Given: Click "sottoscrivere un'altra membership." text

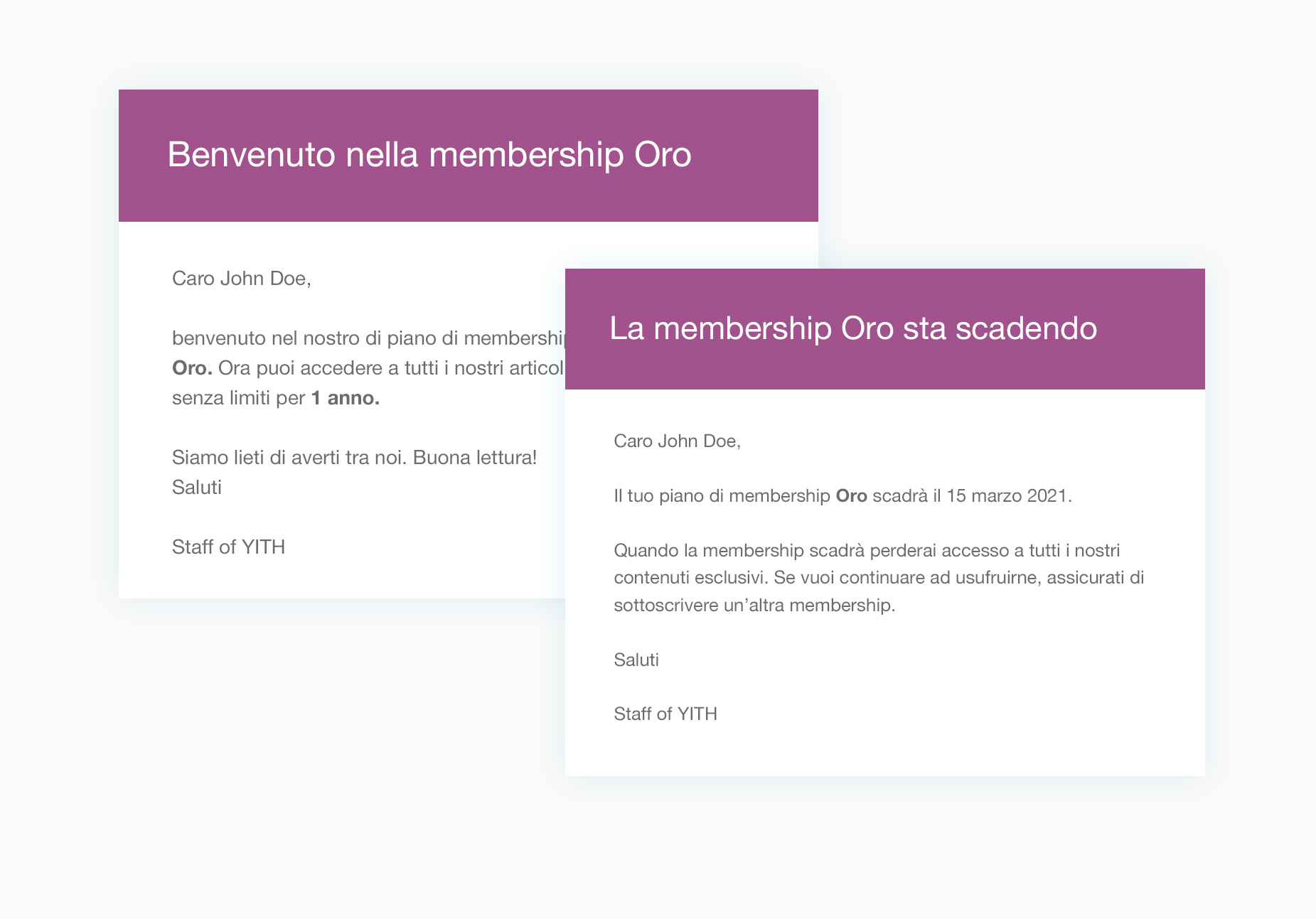Looking at the screenshot, I should point(754,605).
